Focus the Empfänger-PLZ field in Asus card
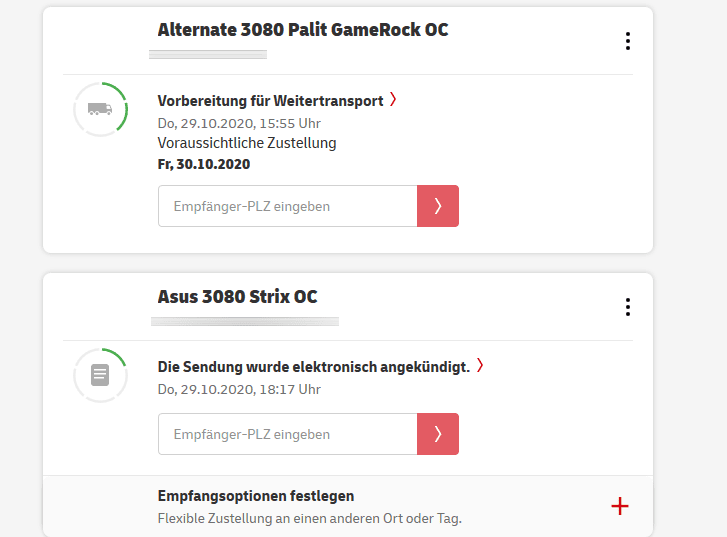This screenshot has height=537, width=727. click(287, 434)
